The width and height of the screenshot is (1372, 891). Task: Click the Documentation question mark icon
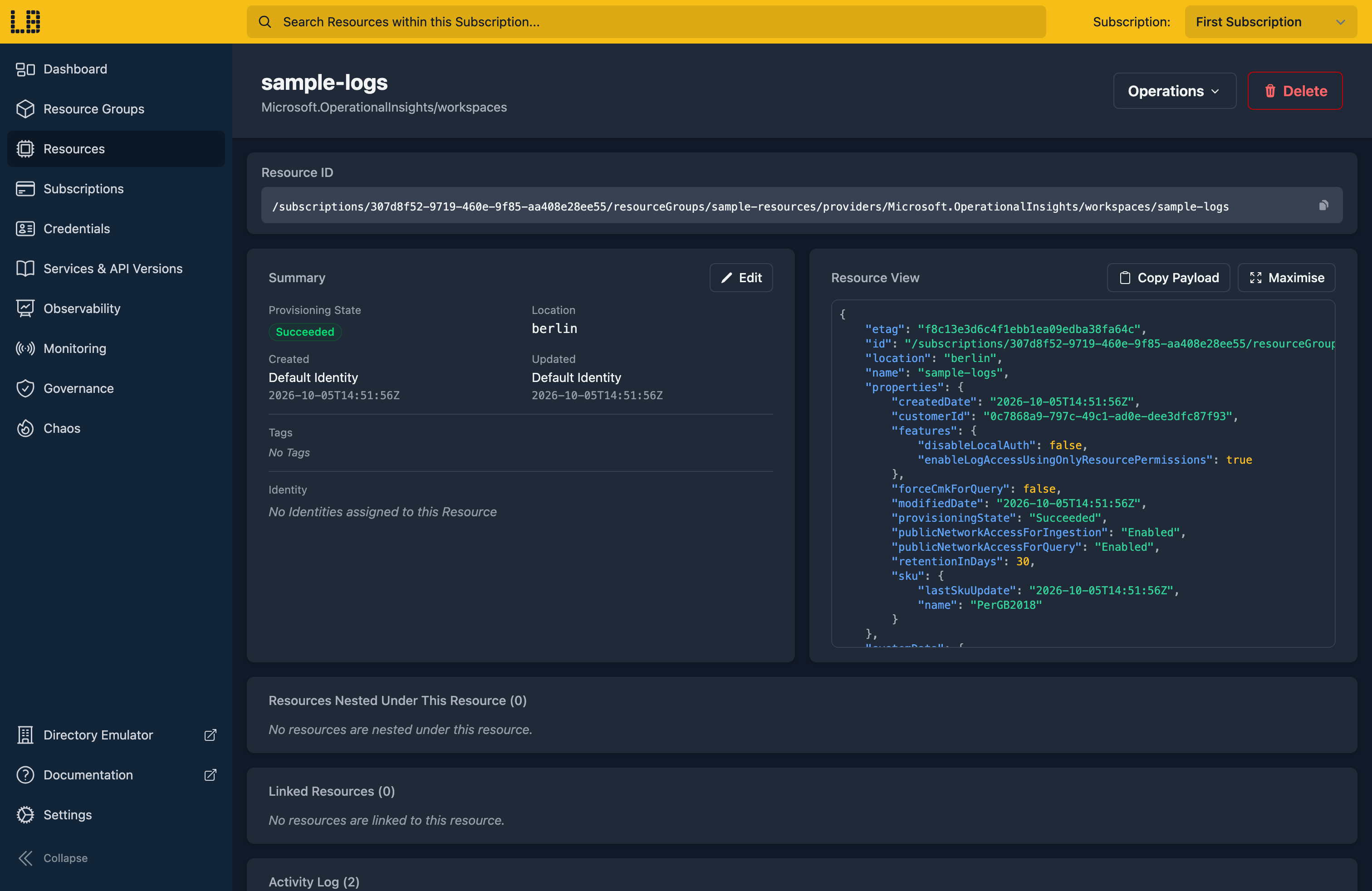tap(25, 774)
